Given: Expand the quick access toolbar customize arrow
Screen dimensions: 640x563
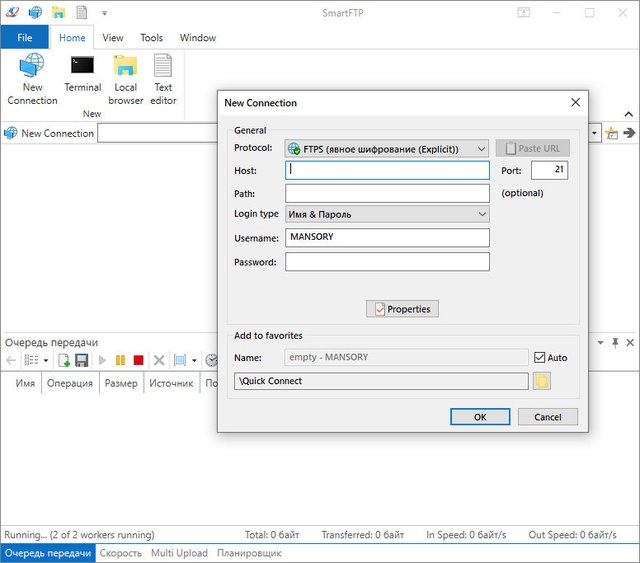Looking at the screenshot, I should [104, 13].
